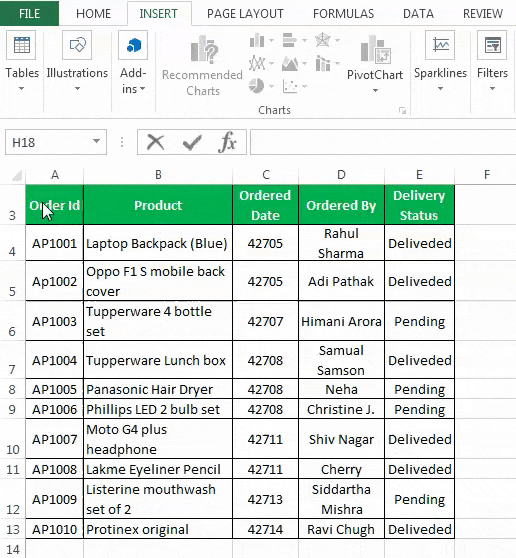Select cell Christine J.

tap(341, 409)
